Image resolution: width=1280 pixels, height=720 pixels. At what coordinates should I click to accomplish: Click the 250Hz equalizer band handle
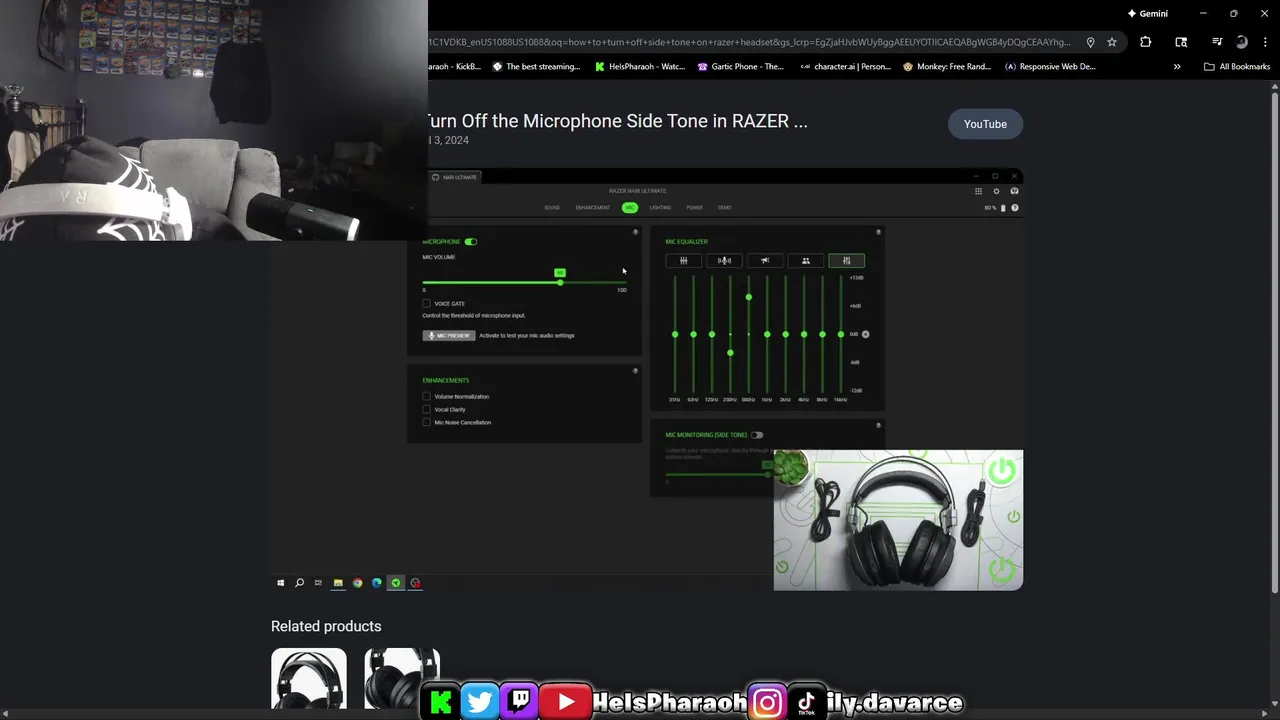coord(730,352)
